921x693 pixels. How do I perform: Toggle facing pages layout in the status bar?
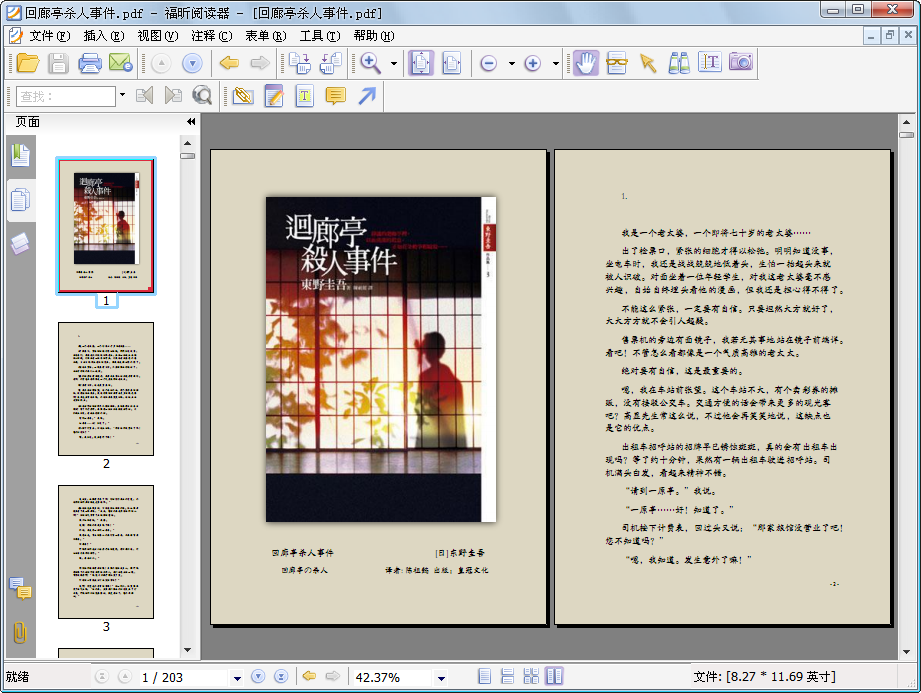554,676
